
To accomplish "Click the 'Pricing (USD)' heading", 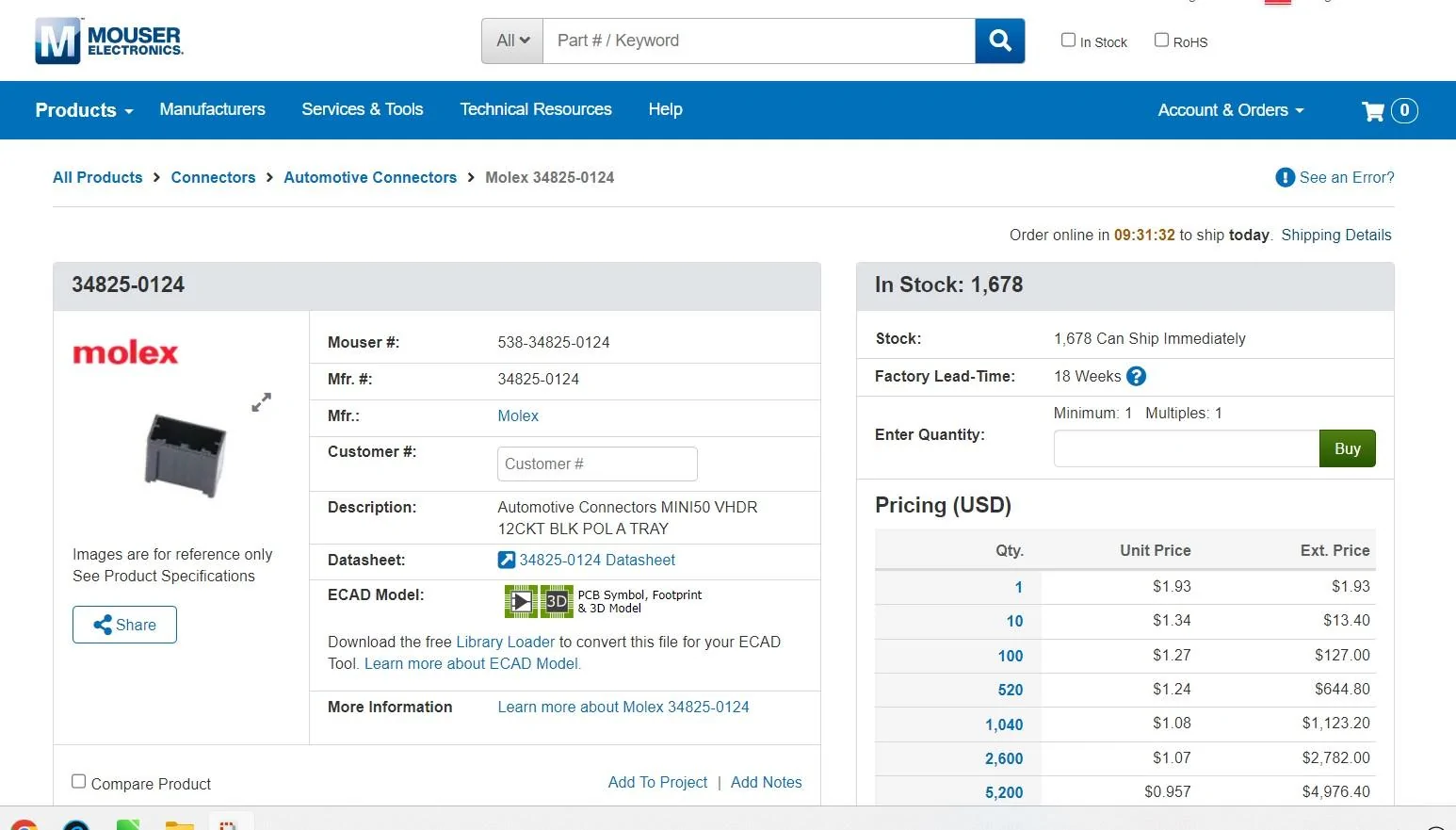I will [943, 505].
